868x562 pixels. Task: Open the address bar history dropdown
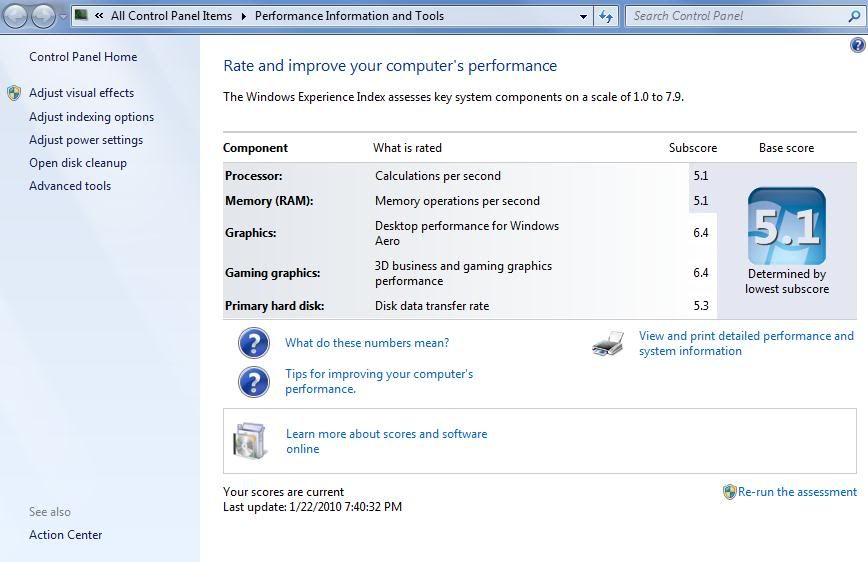(583, 17)
